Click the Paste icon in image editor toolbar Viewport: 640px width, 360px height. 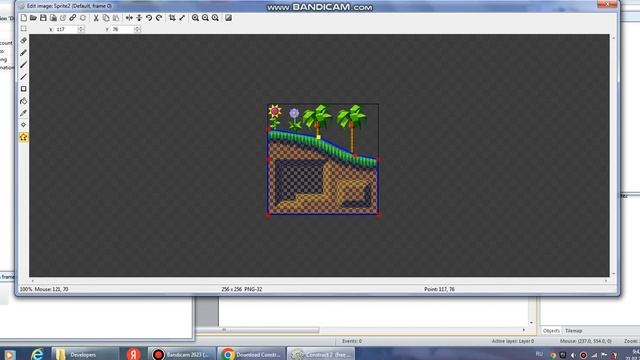pyautogui.click(x=116, y=18)
